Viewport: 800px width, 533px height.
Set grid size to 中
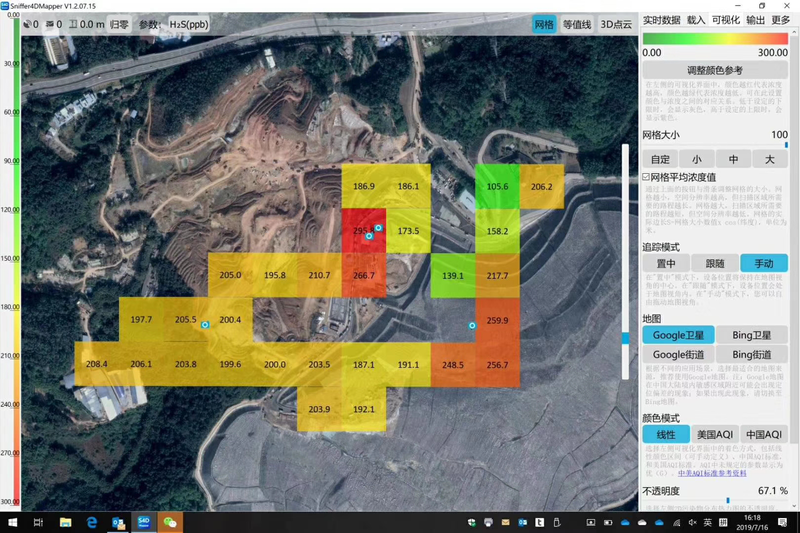click(733, 159)
